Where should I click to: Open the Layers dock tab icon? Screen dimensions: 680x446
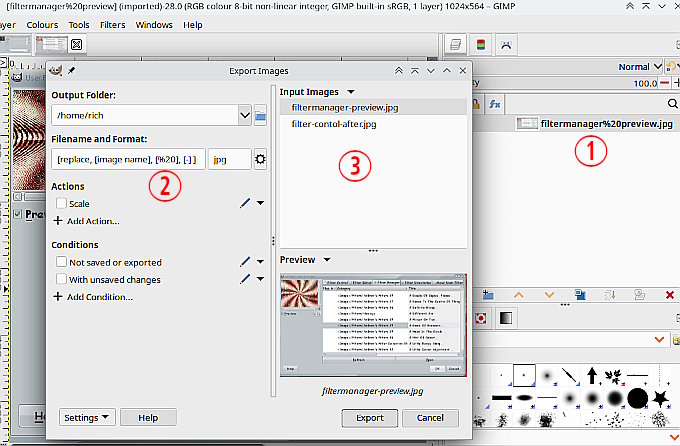point(455,45)
